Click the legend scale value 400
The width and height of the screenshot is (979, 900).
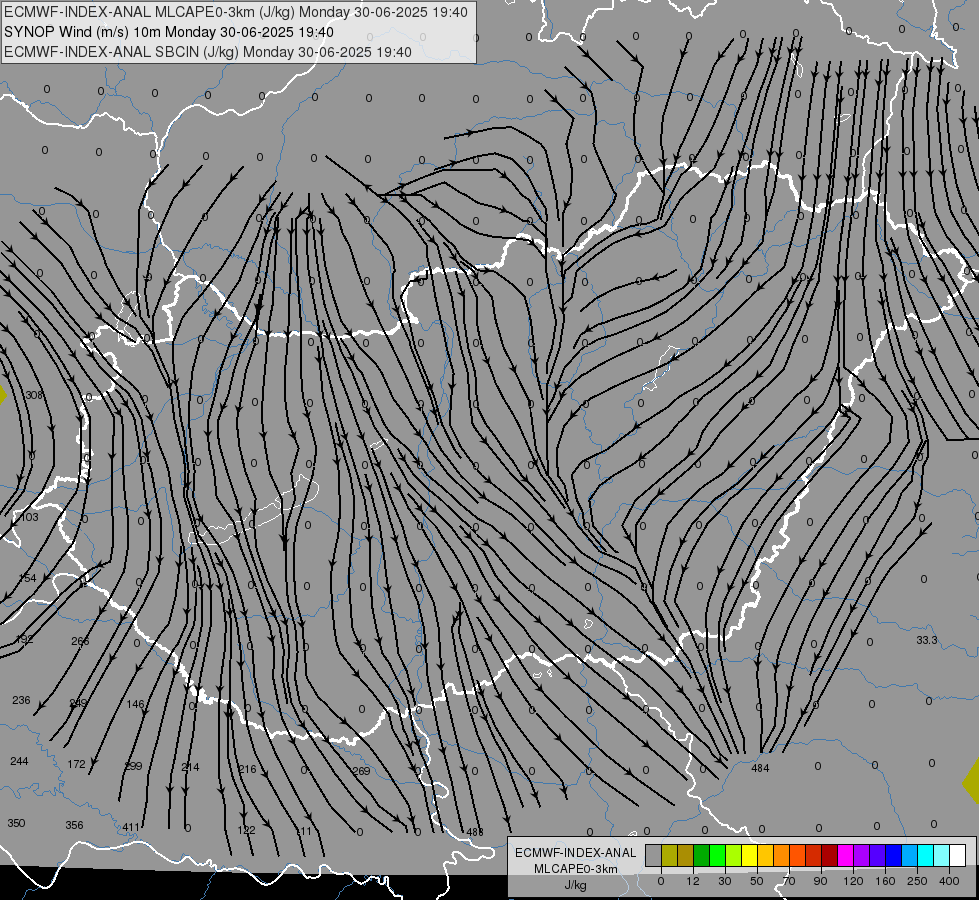pos(949,881)
